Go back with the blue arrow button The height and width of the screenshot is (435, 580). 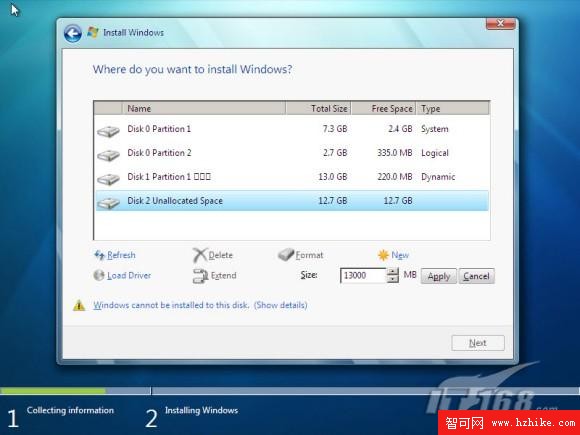(72, 34)
